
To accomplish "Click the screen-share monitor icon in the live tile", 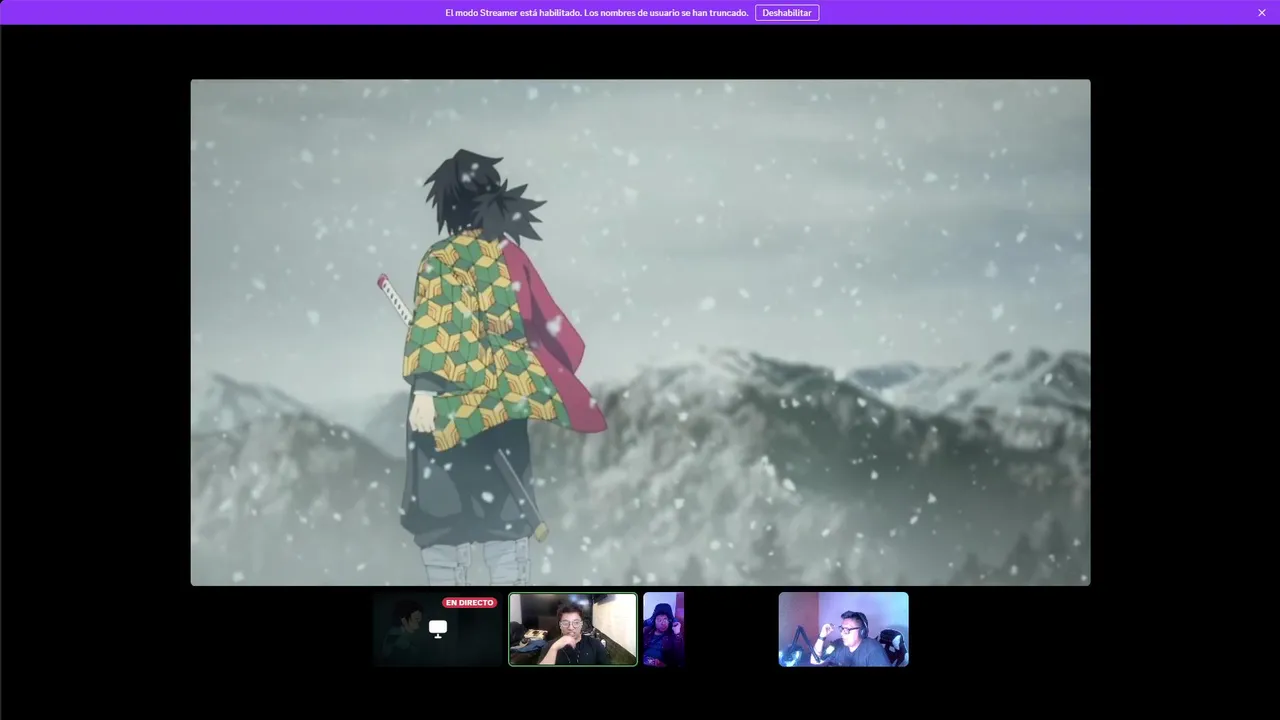I will click(x=438, y=628).
